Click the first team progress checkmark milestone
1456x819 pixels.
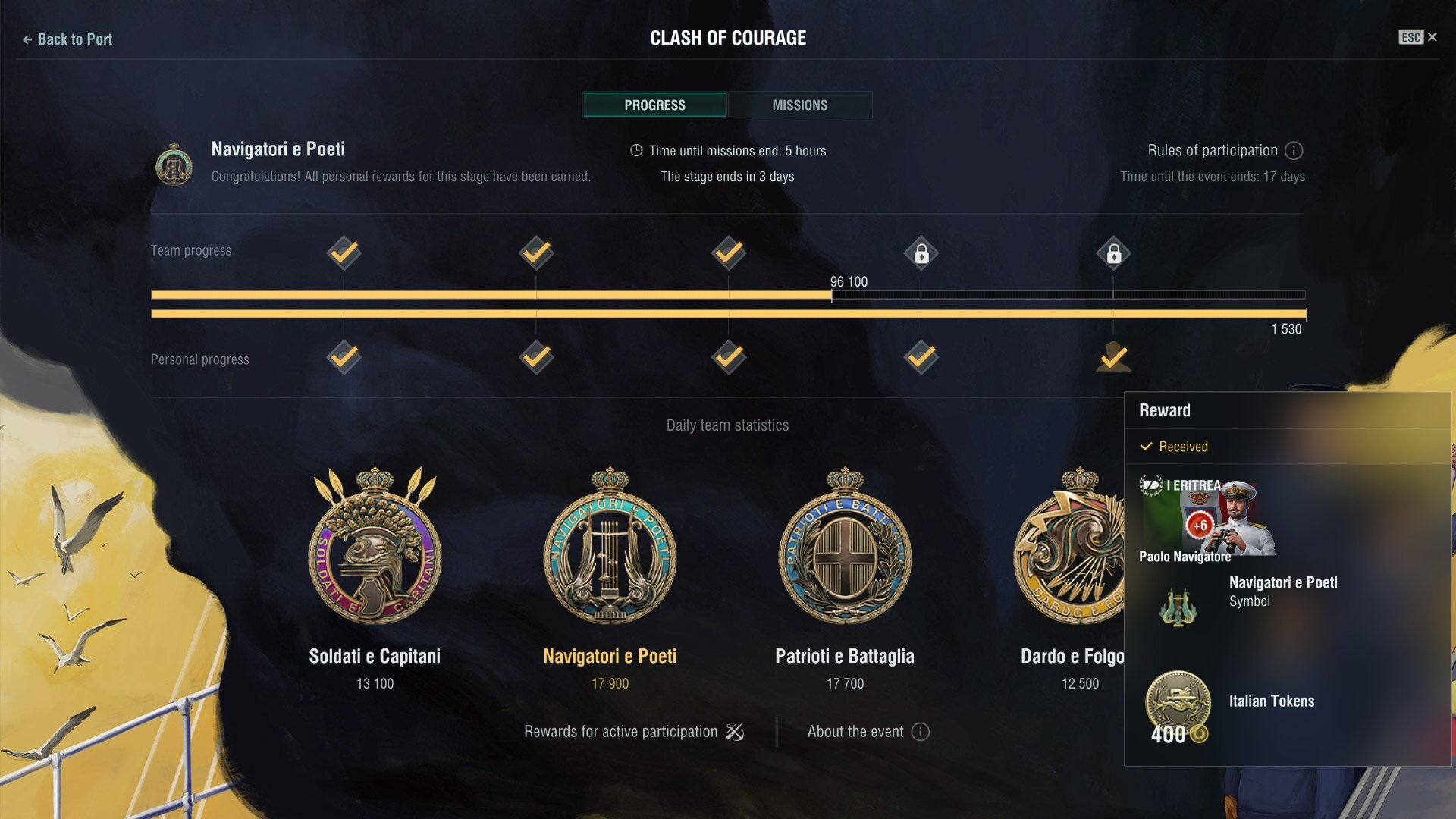pos(344,253)
